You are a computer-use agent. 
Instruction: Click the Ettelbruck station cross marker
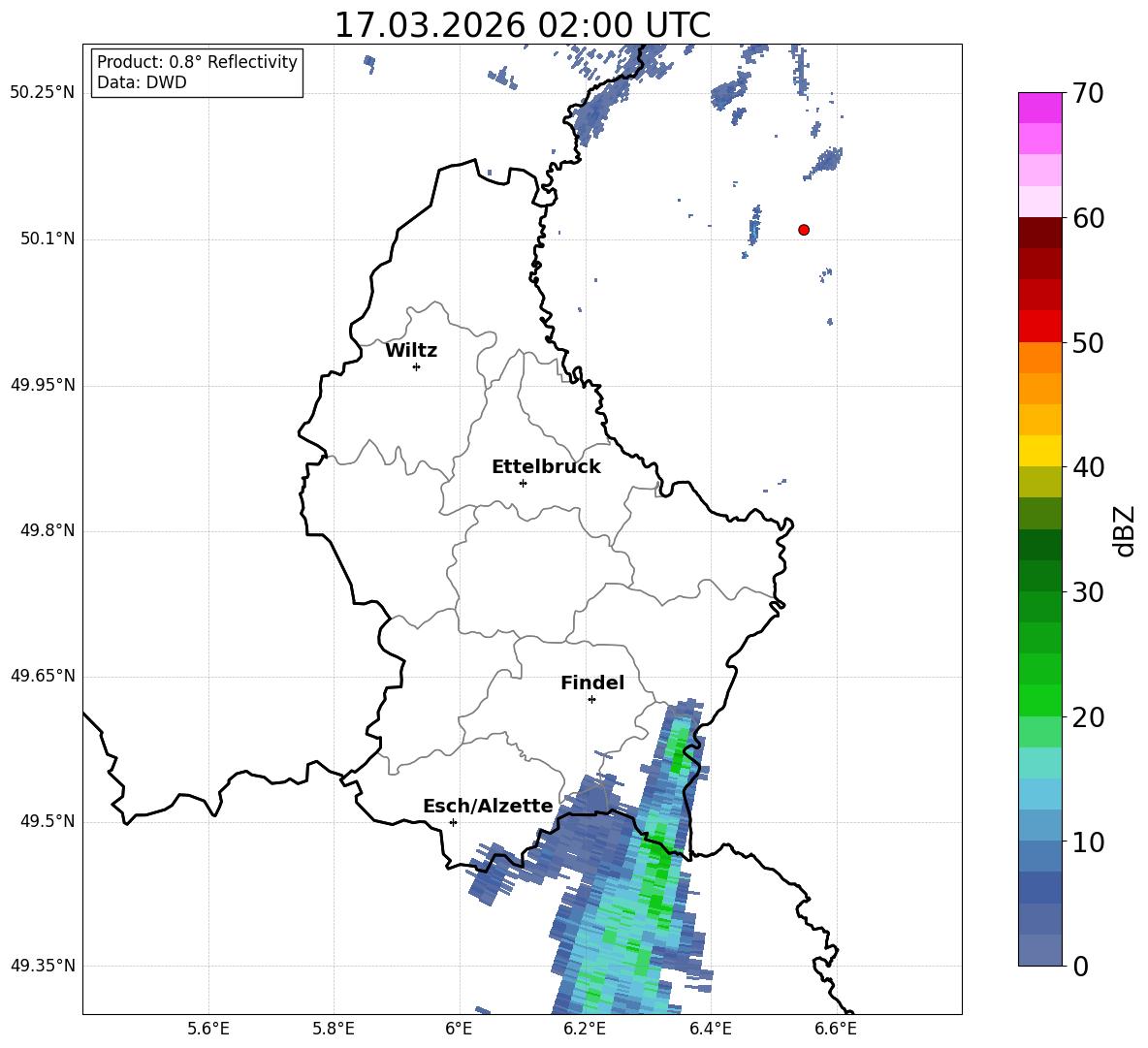[x=523, y=483]
